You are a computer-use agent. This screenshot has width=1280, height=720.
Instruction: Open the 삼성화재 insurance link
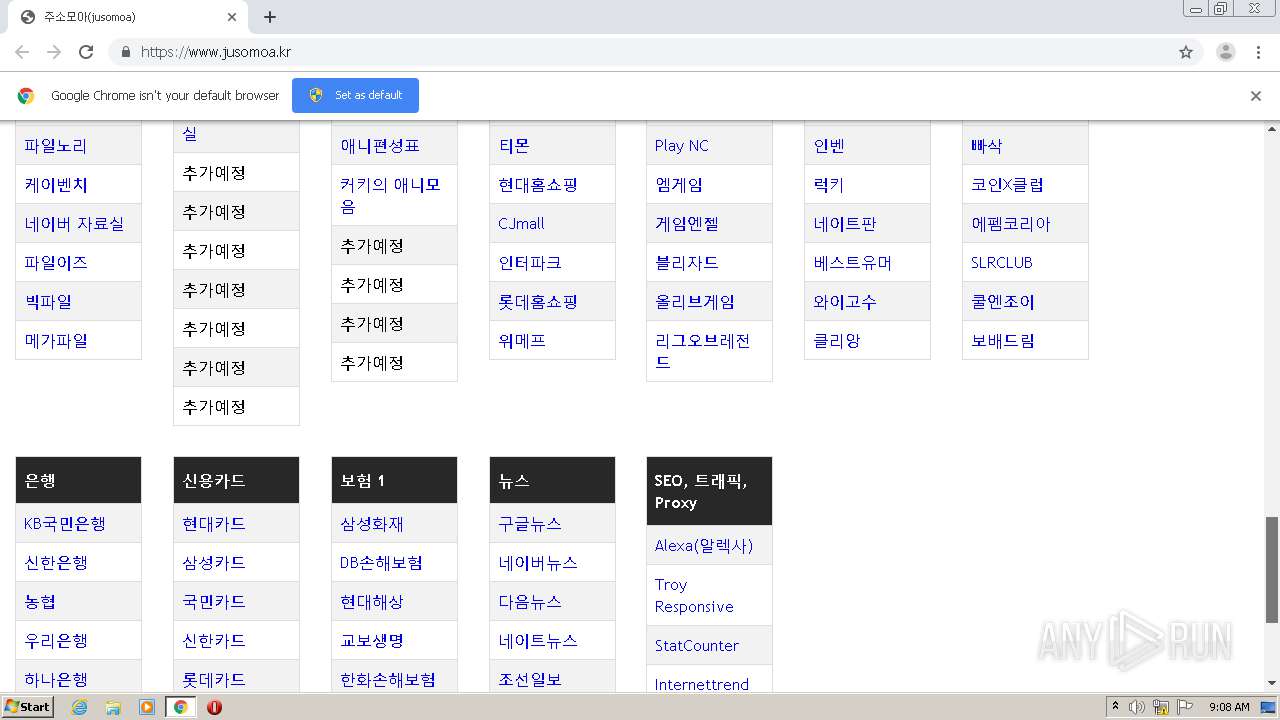coord(372,524)
